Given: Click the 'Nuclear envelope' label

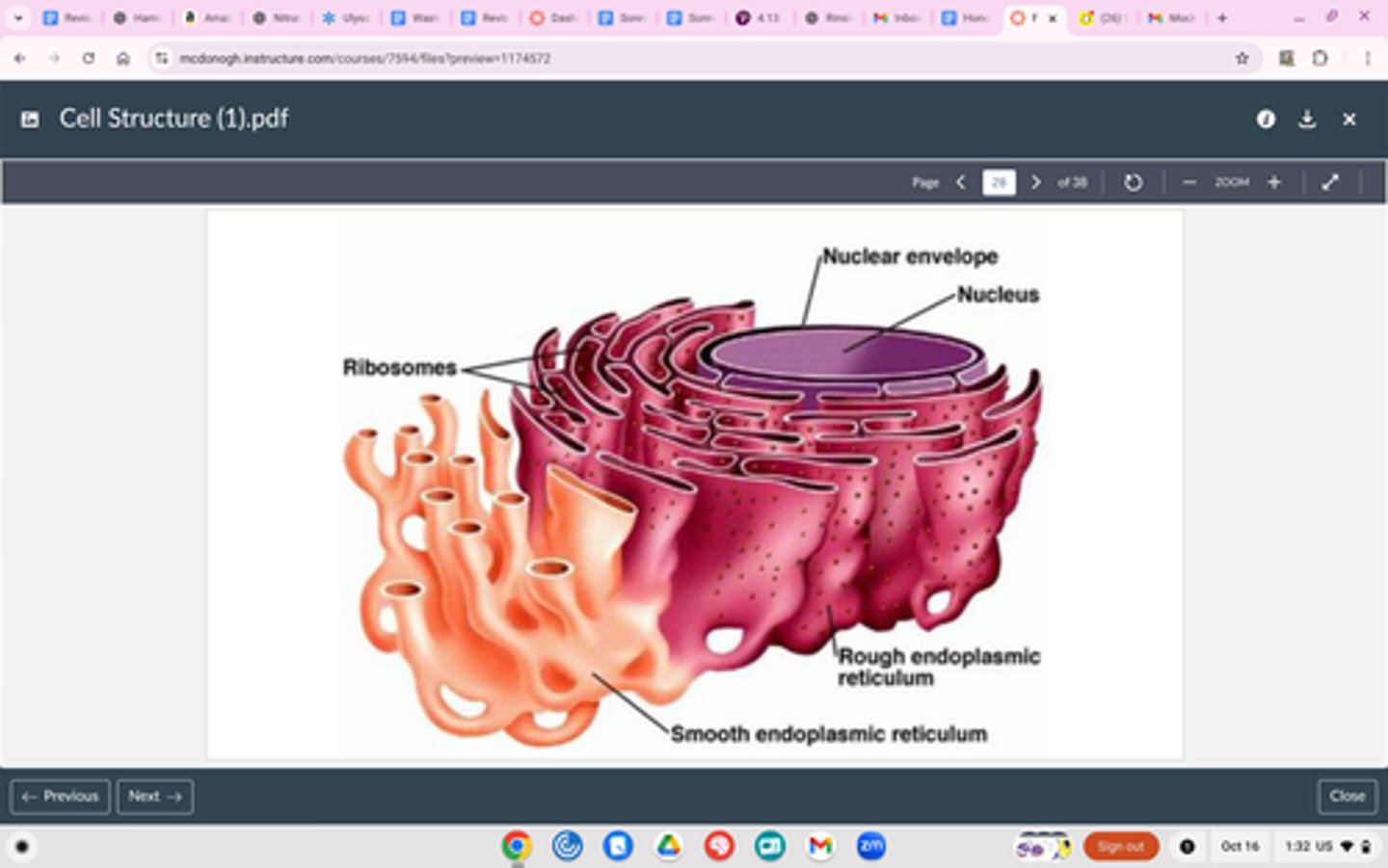Looking at the screenshot, I should tap(910, 256).
